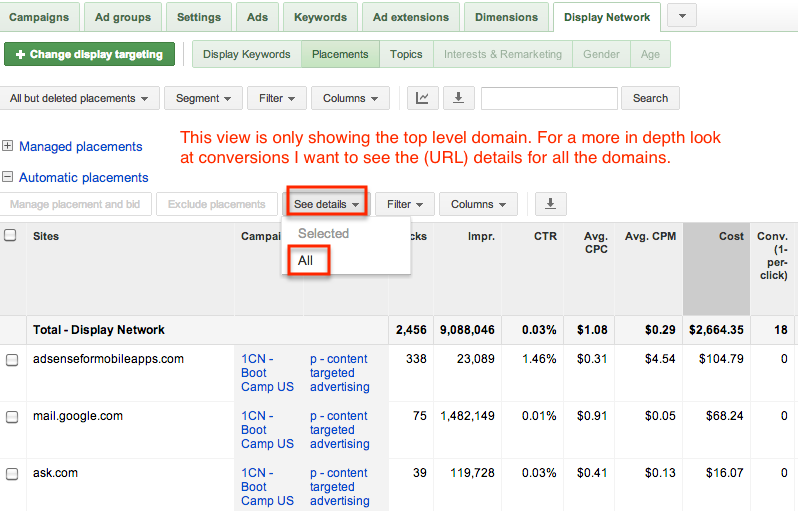
Task: Click the $104.79 cost cell
Action: tap(721, 359)
